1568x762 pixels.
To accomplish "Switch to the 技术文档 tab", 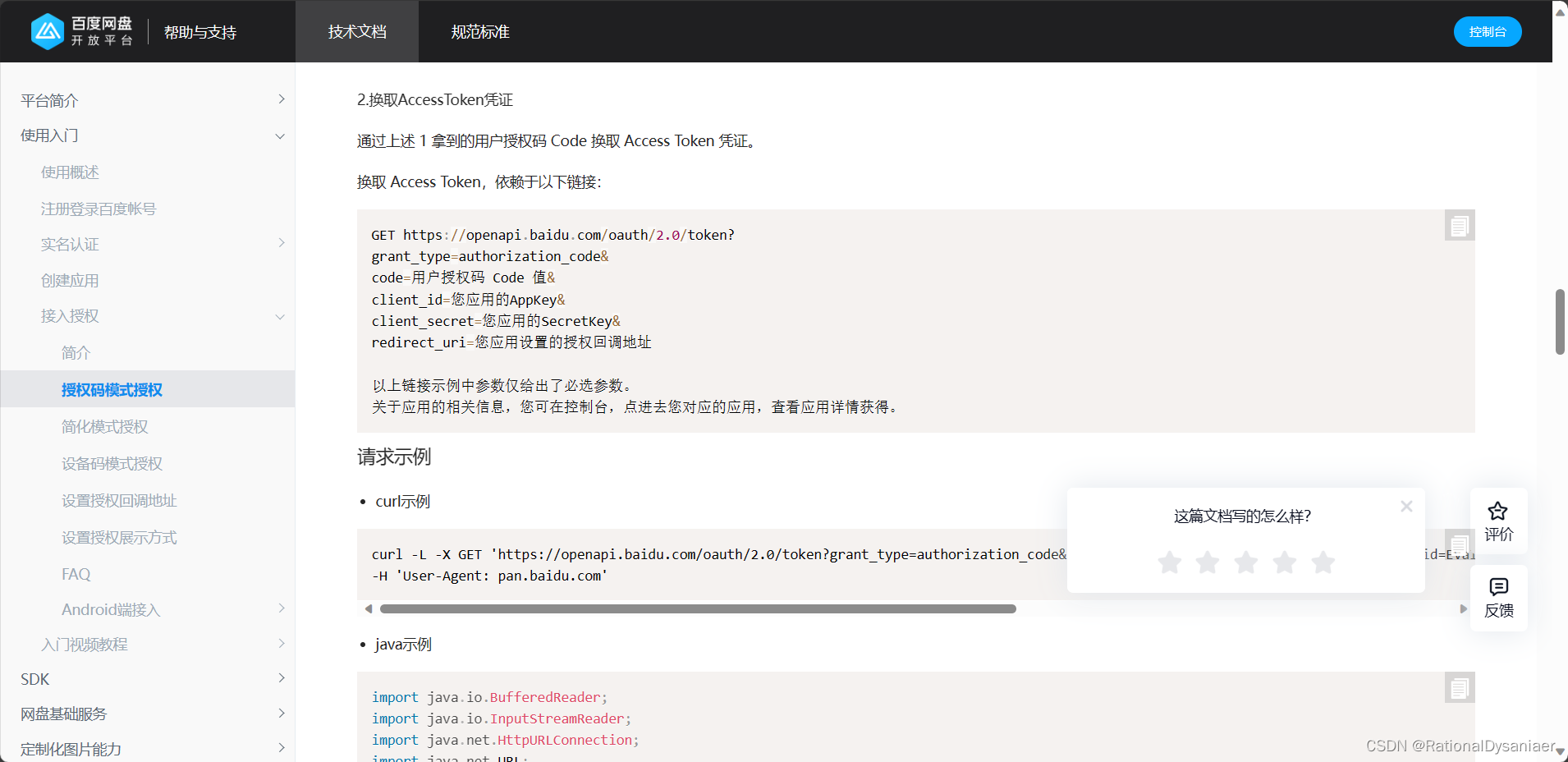I will click(357, 31).
